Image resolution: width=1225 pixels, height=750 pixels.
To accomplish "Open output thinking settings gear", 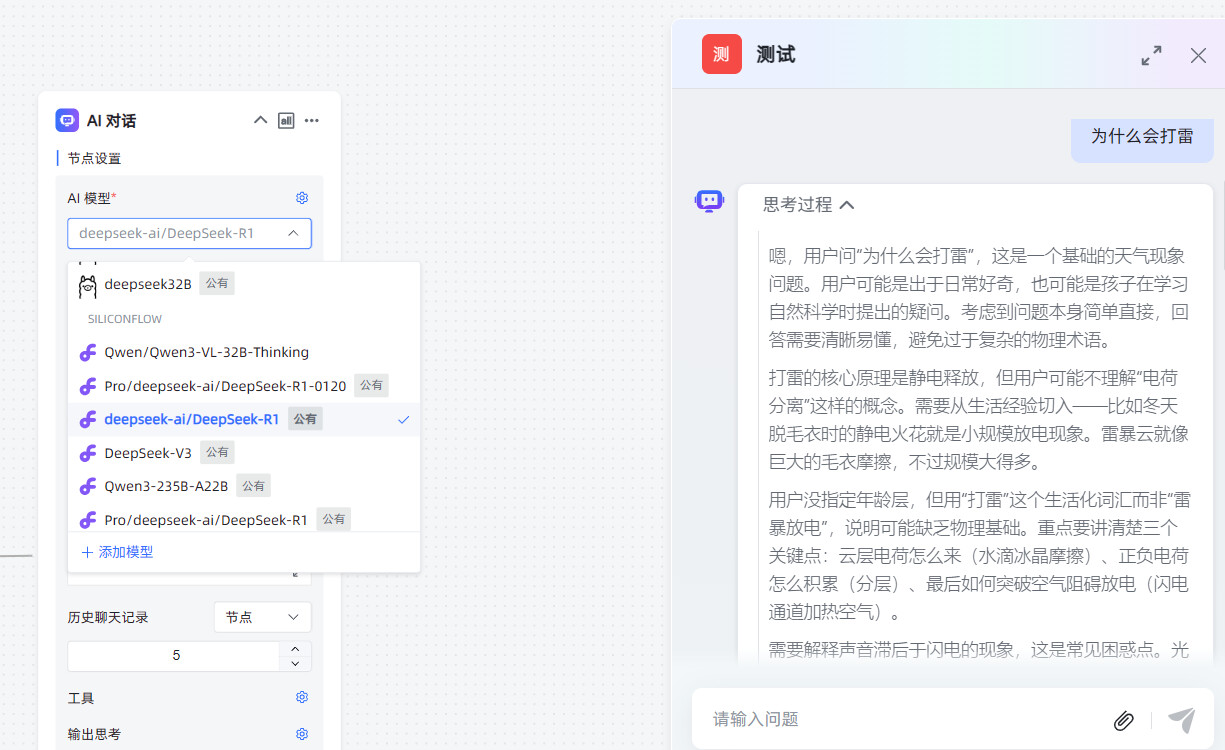I will pos(302,734).
